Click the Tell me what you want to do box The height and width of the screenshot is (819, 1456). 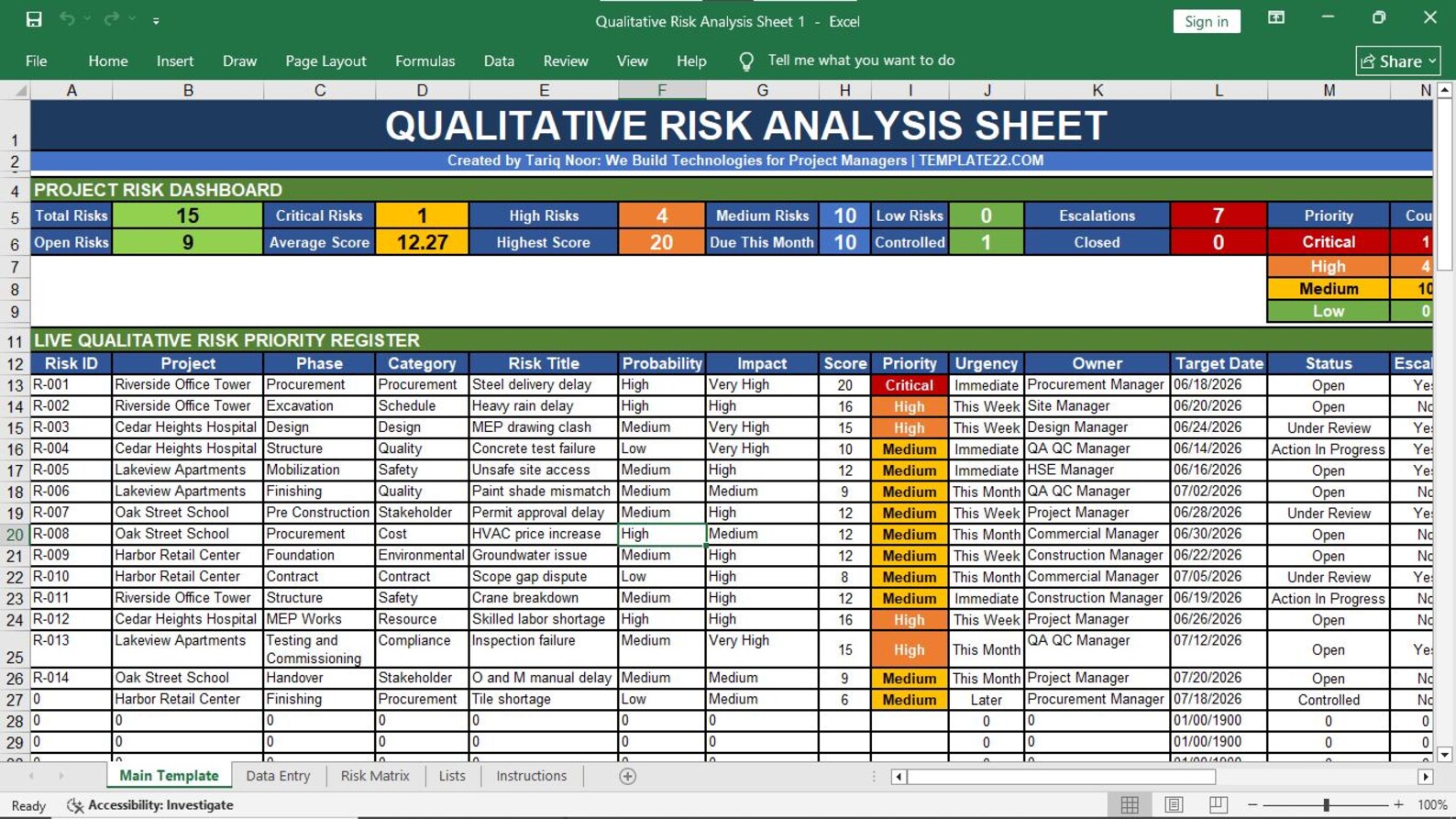pos(861,61)
